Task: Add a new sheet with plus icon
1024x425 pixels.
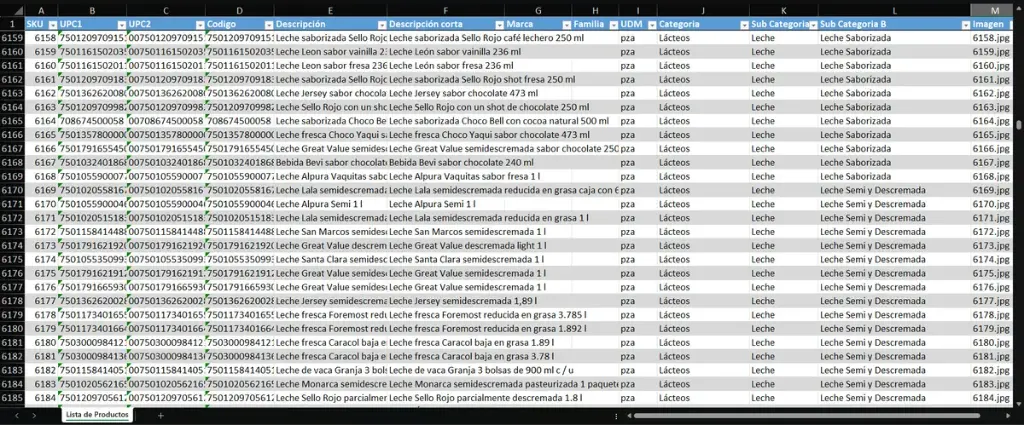Action: [160, 414]
